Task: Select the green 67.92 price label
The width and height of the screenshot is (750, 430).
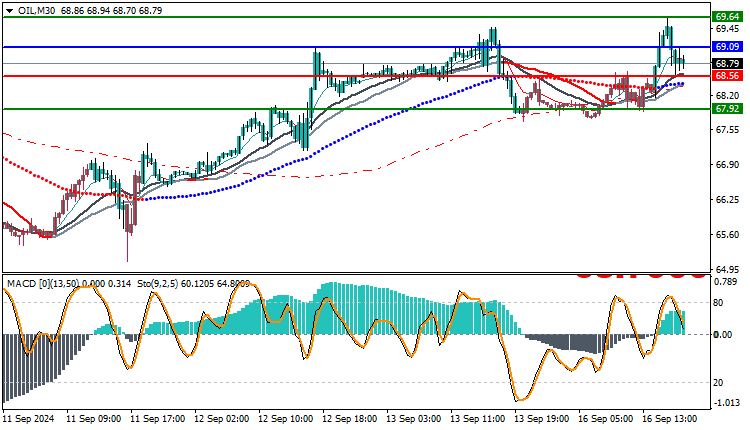Action: coord(727,109)
